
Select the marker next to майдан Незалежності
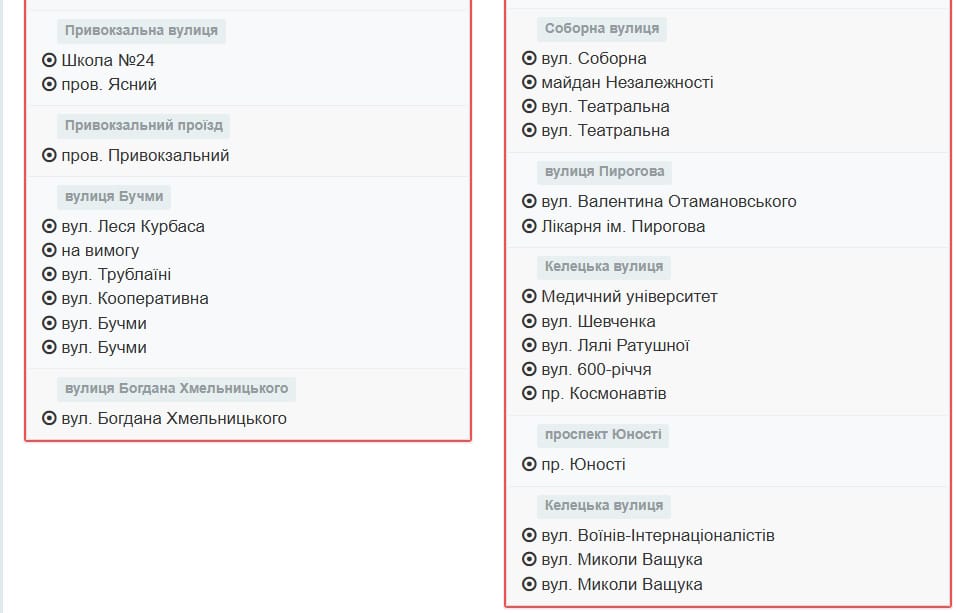point(527,83)
